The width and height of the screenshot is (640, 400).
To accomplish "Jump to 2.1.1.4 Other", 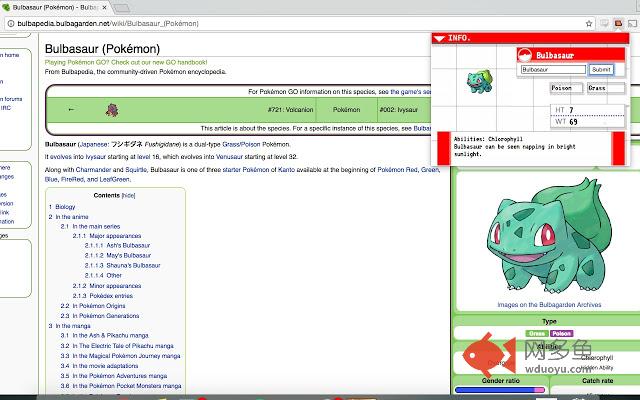I will 103,276.
